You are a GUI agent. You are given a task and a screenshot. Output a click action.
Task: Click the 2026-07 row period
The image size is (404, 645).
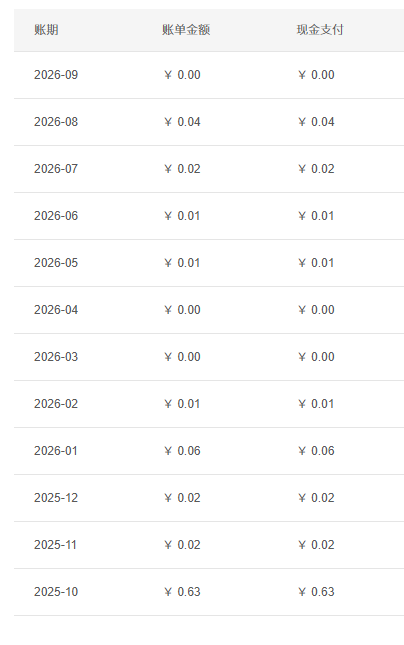[56, 169]
